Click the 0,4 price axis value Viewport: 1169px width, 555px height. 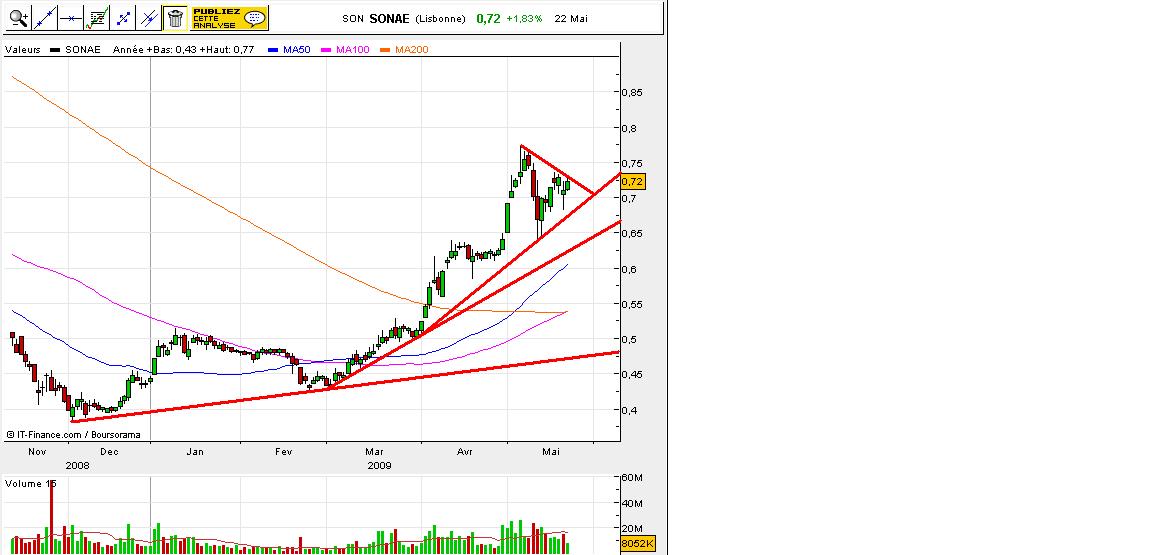click(630, 410)
